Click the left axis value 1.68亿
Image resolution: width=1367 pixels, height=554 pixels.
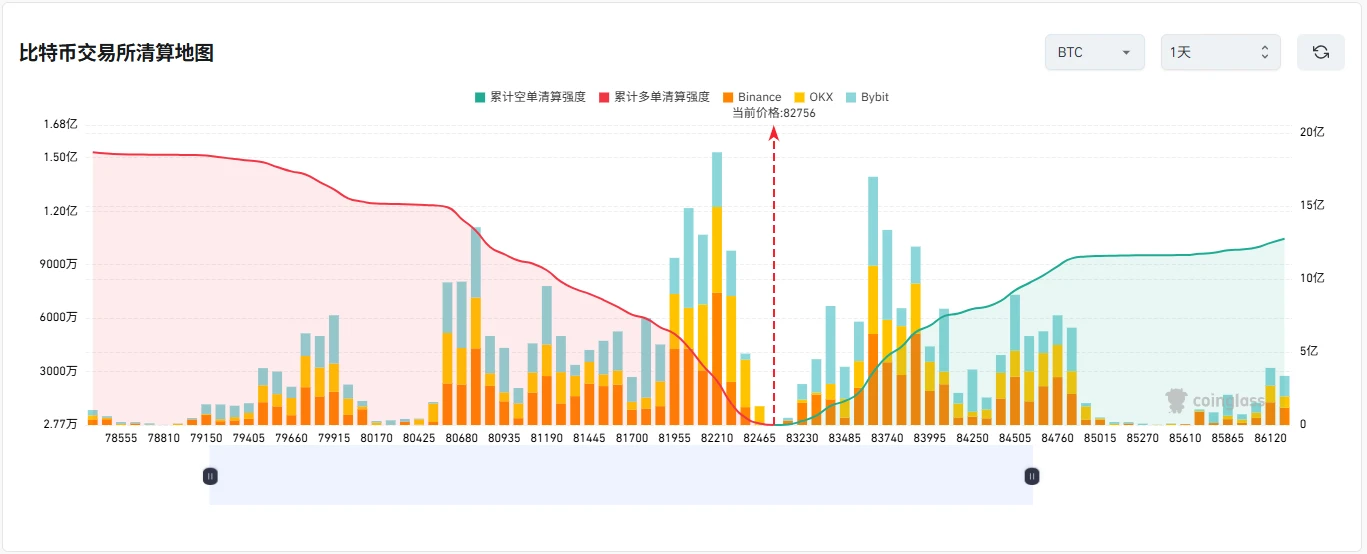pyautogui.click(x=60, y=124)
